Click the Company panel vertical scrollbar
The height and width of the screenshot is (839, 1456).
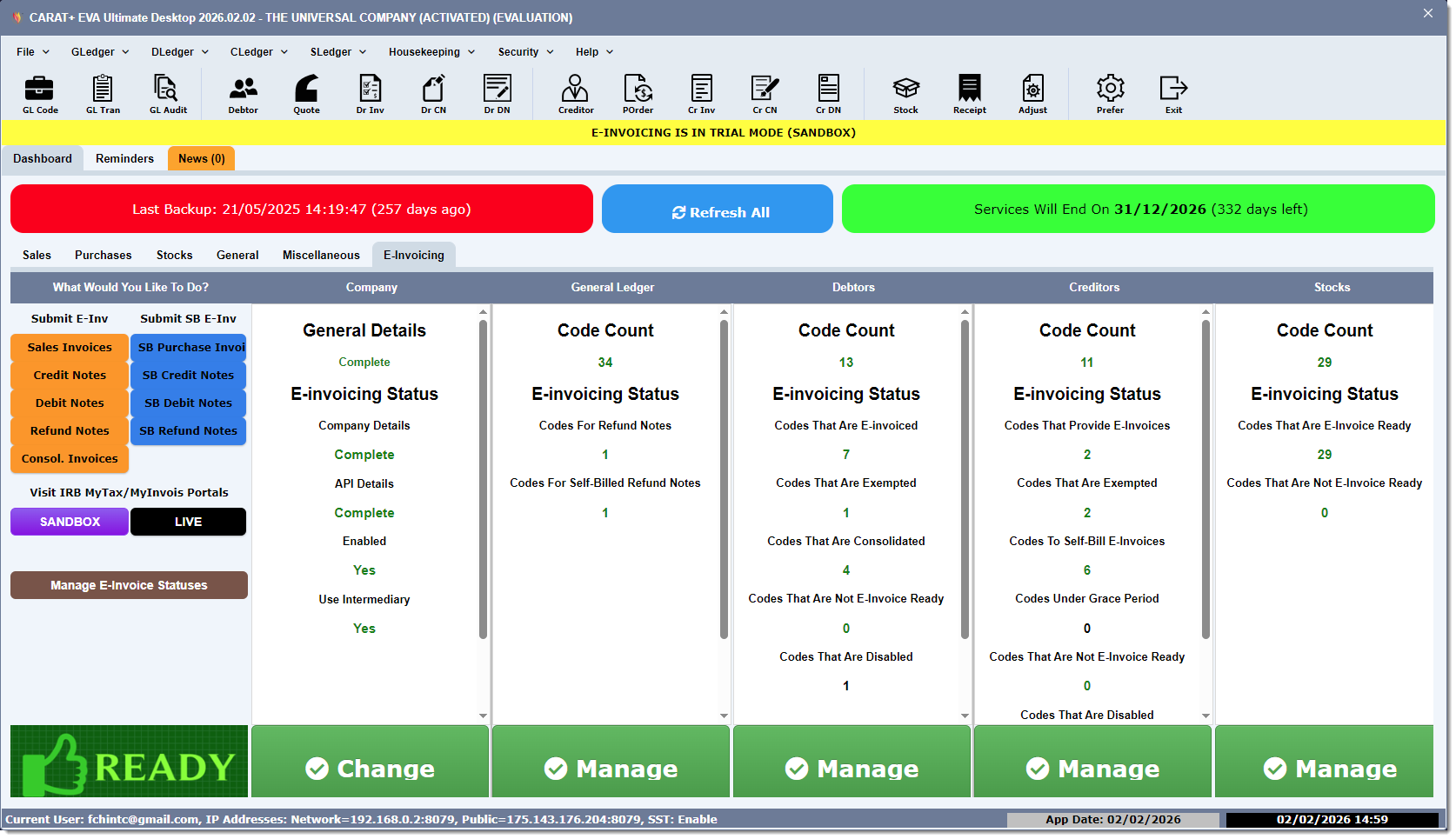click(483, 478)
